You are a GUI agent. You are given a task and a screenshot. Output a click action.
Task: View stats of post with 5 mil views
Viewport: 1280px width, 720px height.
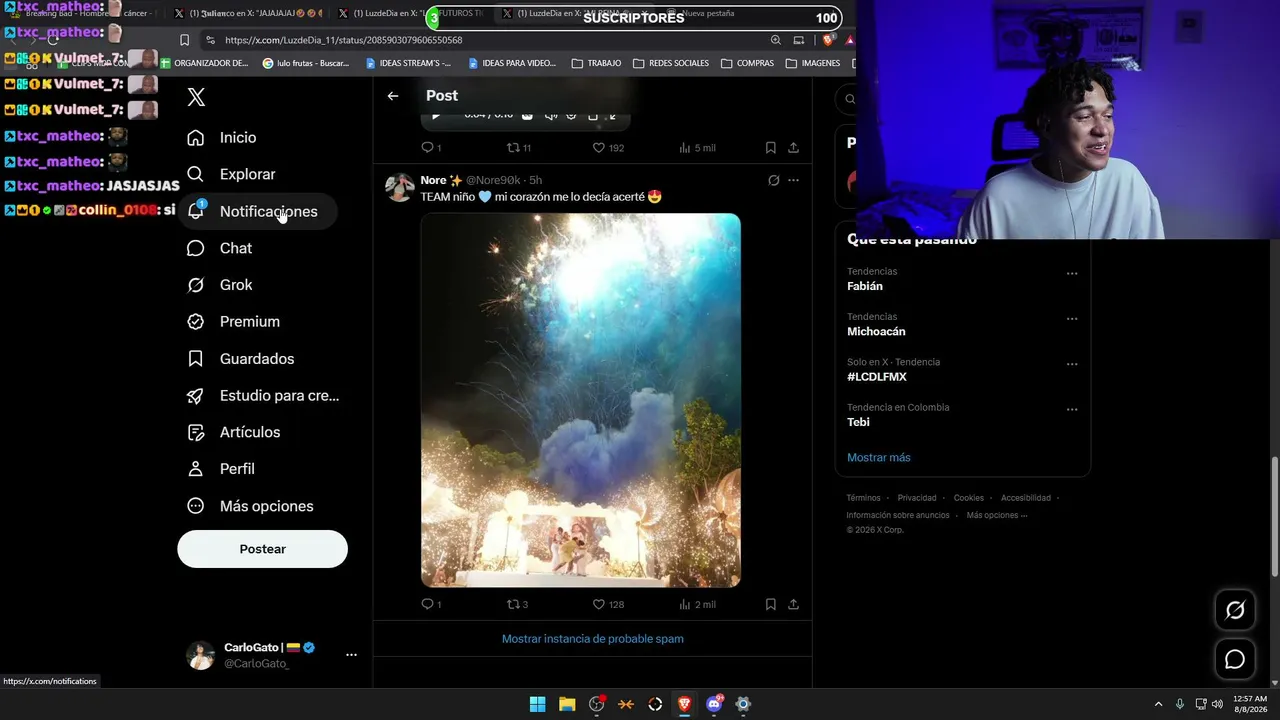coord(697,148)
